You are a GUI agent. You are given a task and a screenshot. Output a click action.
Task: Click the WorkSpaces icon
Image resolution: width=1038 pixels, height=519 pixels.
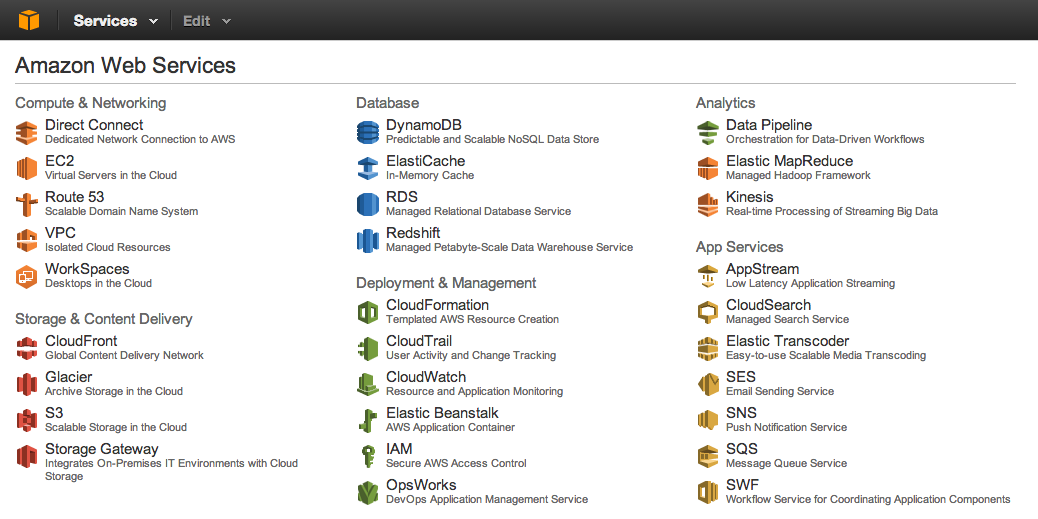pos(26,276)
